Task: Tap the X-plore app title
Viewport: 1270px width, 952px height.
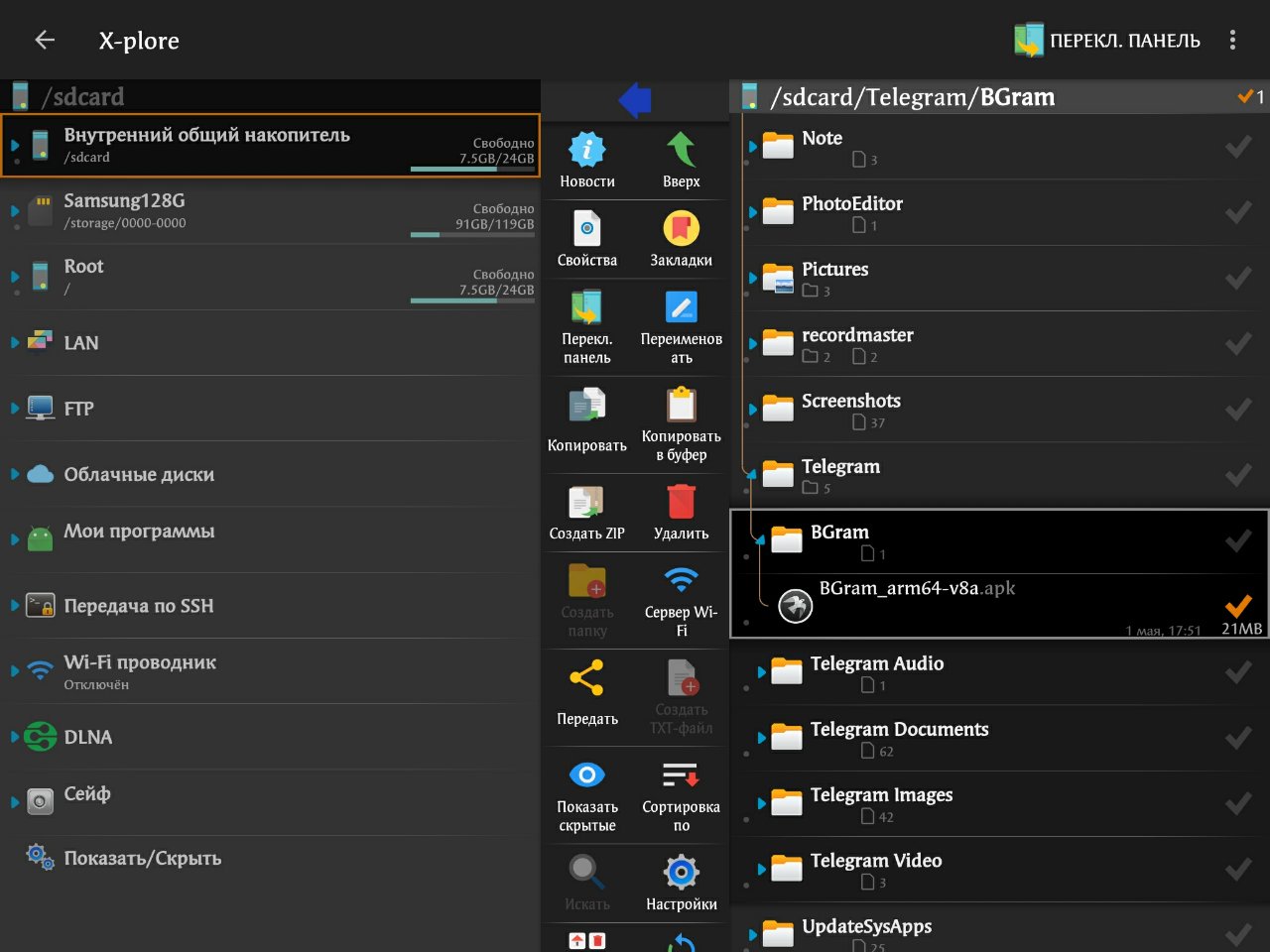Action: (139, 41)
